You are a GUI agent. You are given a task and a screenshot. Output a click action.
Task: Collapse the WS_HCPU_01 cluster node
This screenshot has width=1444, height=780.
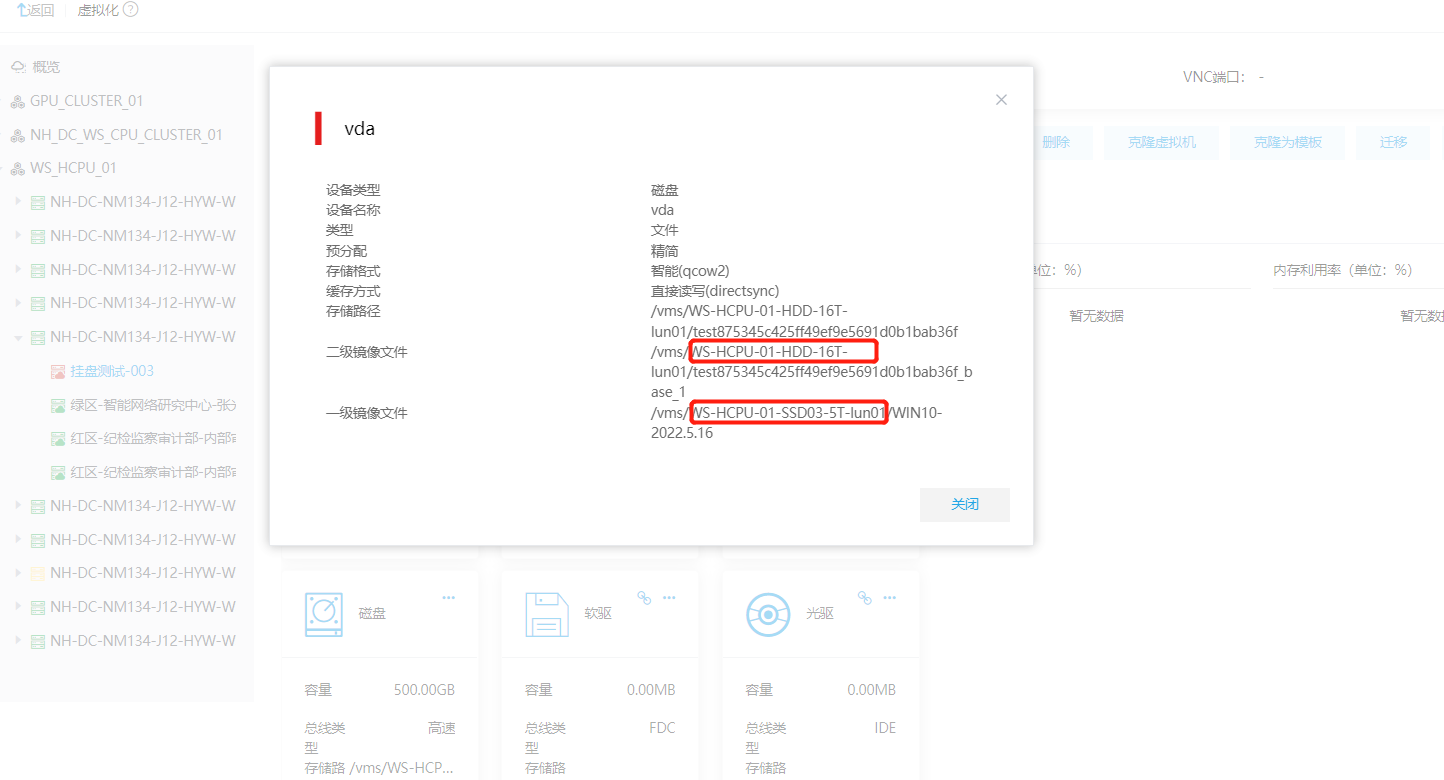(x=3, y=168)
